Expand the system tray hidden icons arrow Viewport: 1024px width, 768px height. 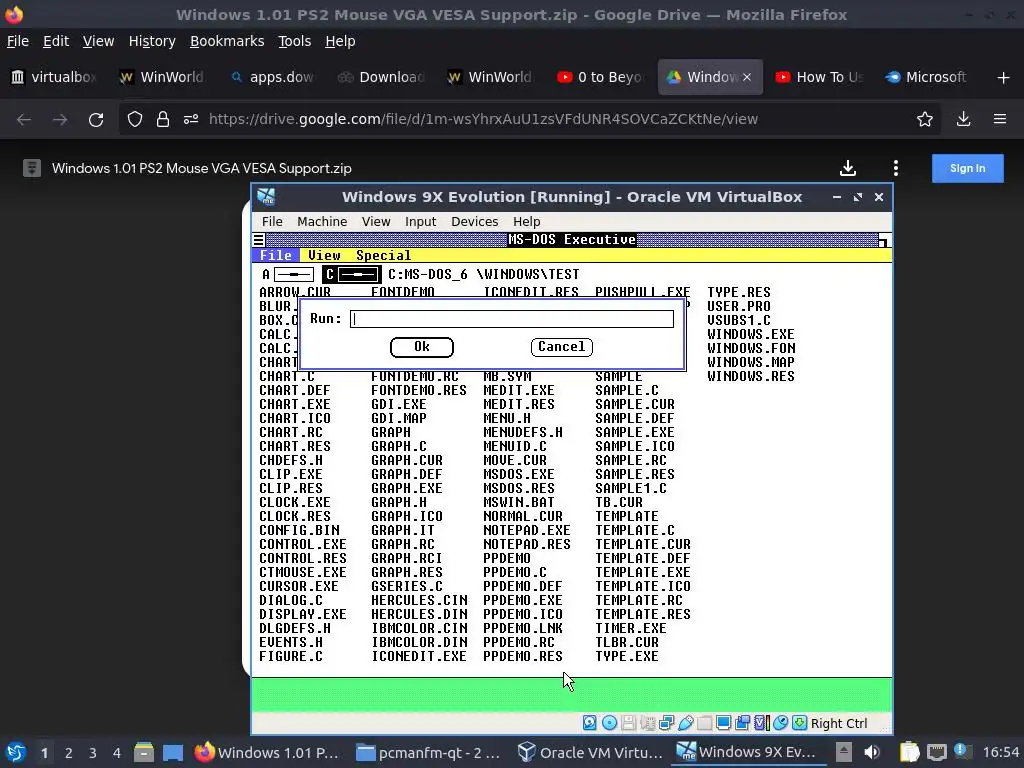coord(844,752)
